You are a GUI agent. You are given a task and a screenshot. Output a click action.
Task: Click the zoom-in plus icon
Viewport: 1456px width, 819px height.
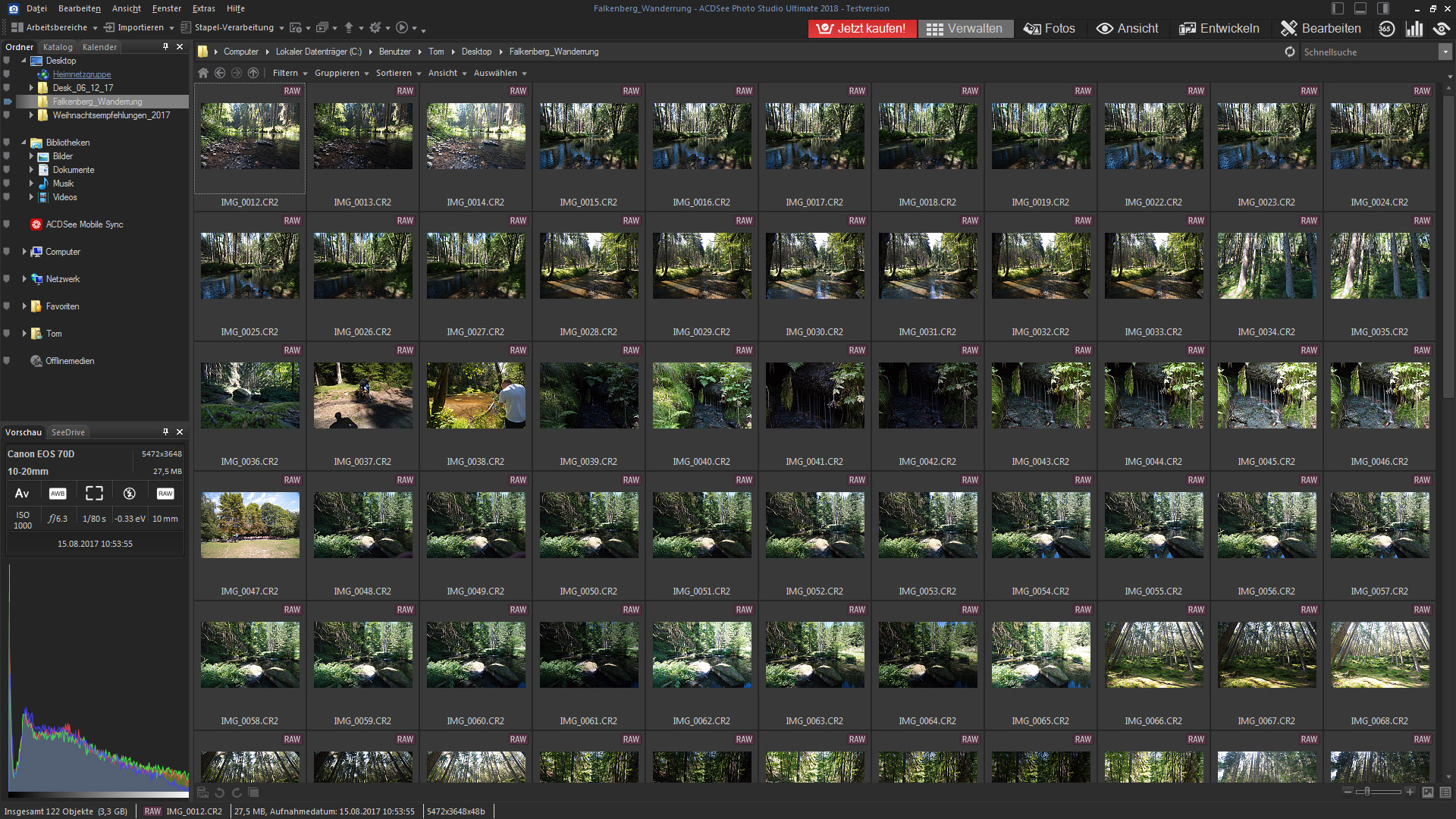tap(1410, 792)
